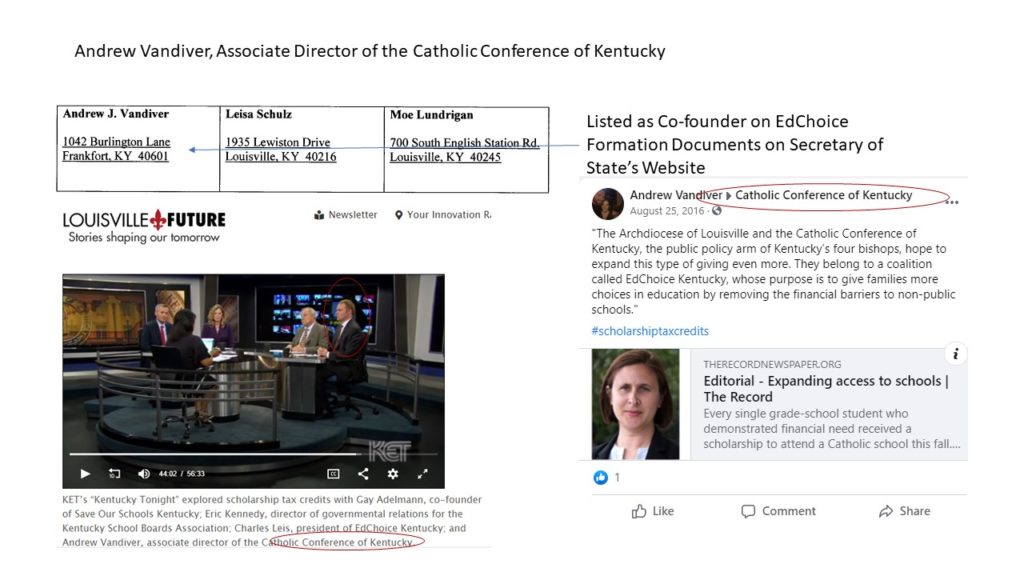Screen dimensions: 1024x576
Task: Click the slide title about Andrew Vandiver
Action: [370, 51]
